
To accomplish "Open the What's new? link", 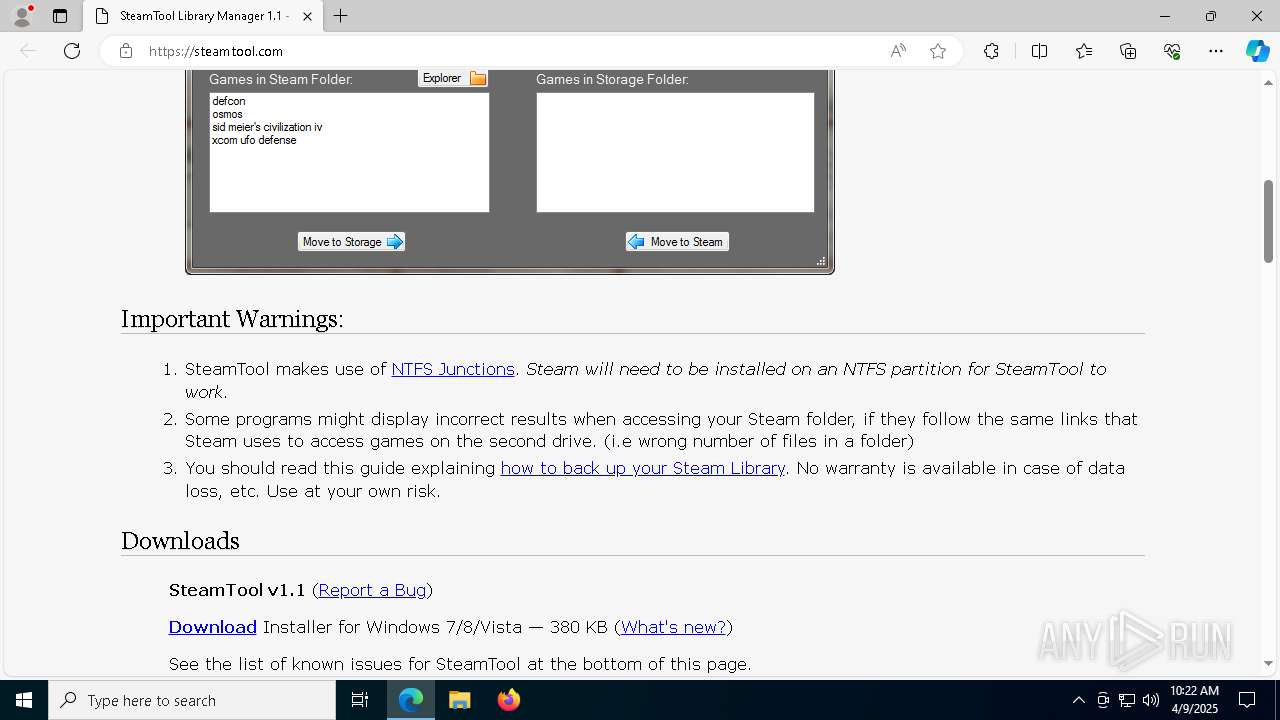I will [x=673, y=627].
